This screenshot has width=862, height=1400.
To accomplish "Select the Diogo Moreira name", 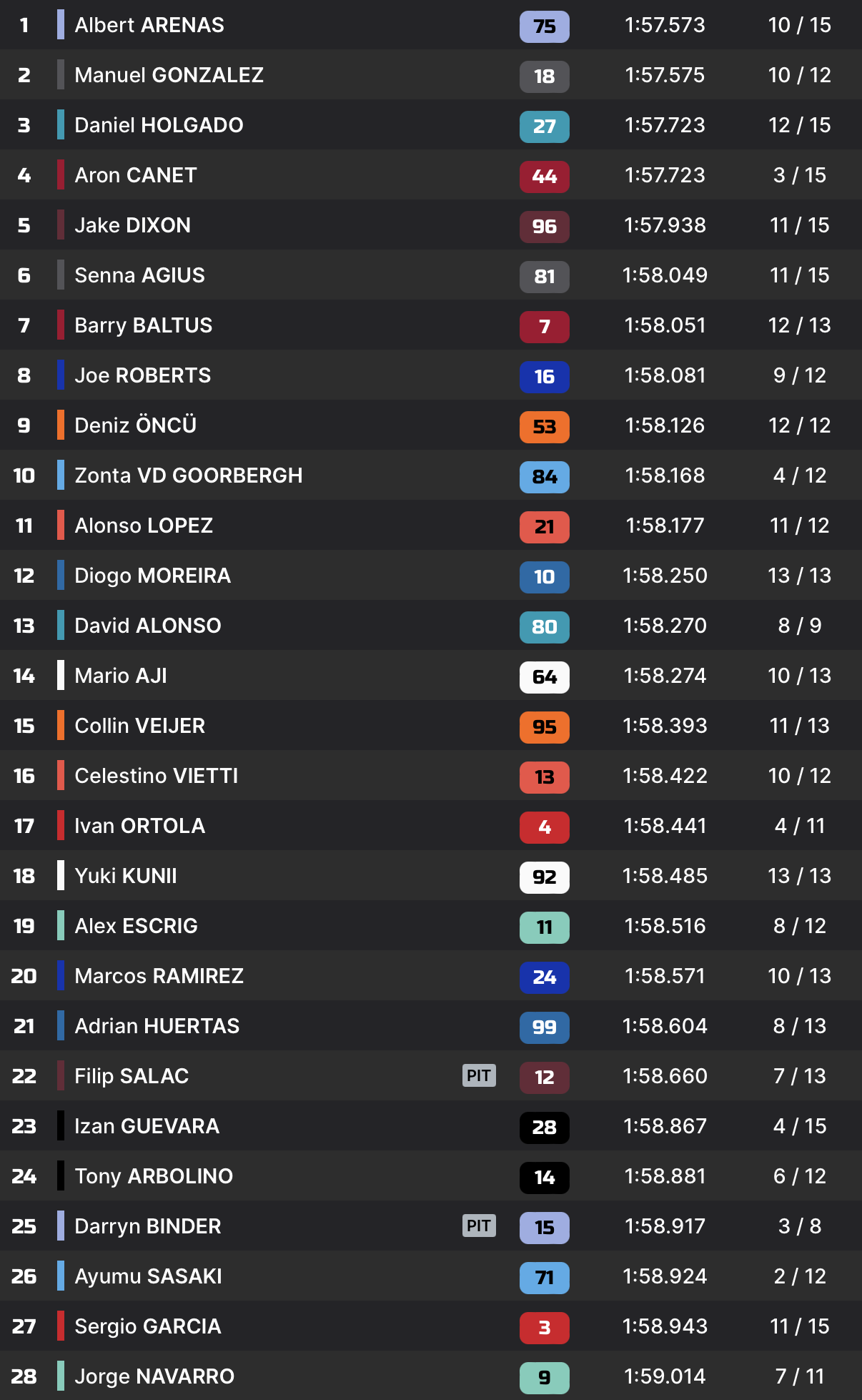I will coord(152,576).
